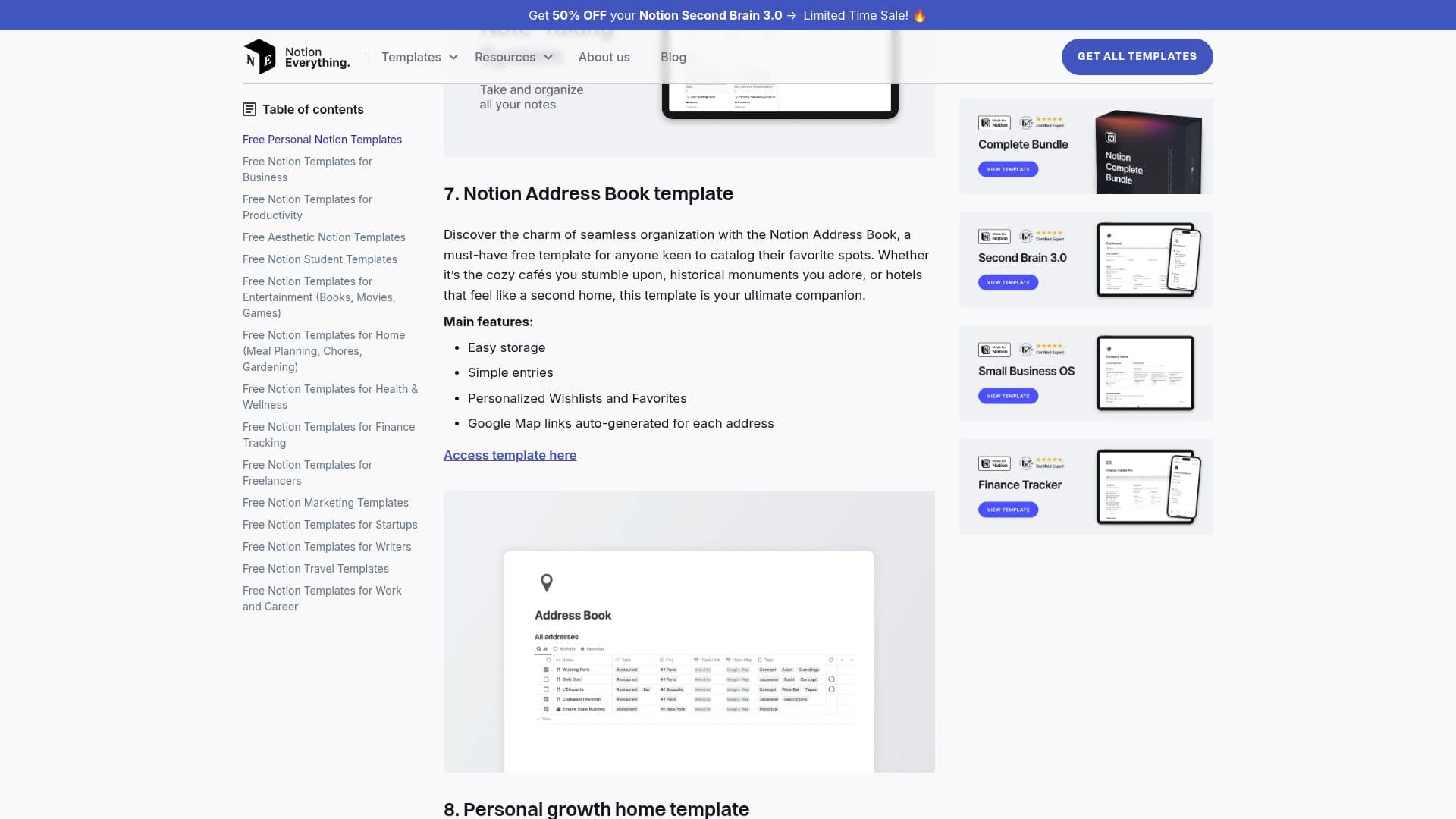1456x819 pixels.
Task: Jump to Free Notion Templates for Startups
Action: [330, 525]
